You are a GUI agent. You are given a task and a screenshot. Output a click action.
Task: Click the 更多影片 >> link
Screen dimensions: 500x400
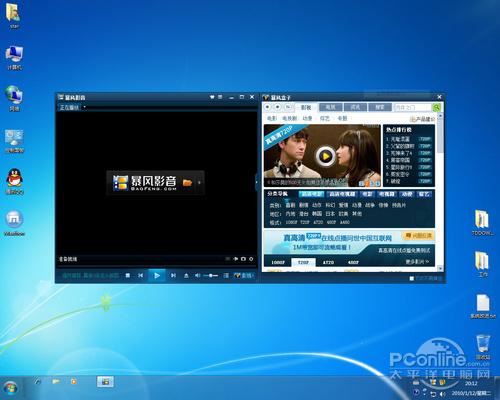(417, 262)
